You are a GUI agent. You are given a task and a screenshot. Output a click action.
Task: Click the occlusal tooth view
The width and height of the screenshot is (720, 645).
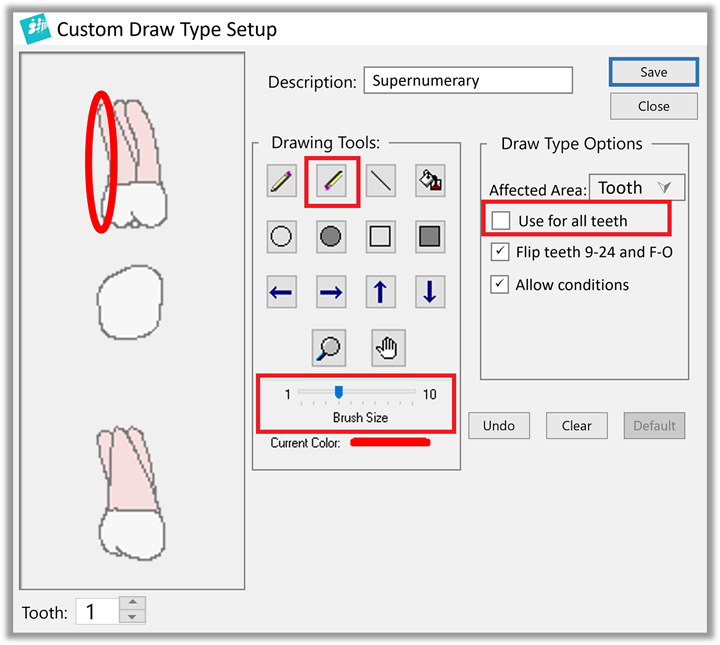pos(130,302)
